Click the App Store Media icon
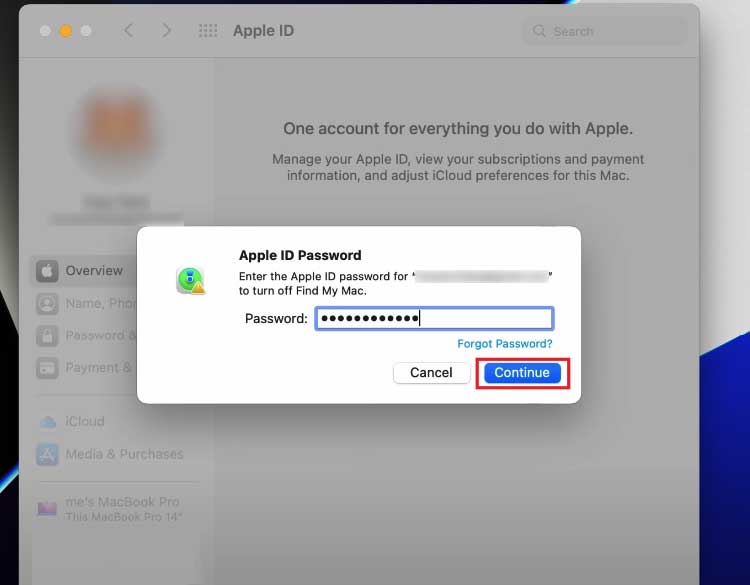This screenshot has width=750, height=585. tap(47, 454)
